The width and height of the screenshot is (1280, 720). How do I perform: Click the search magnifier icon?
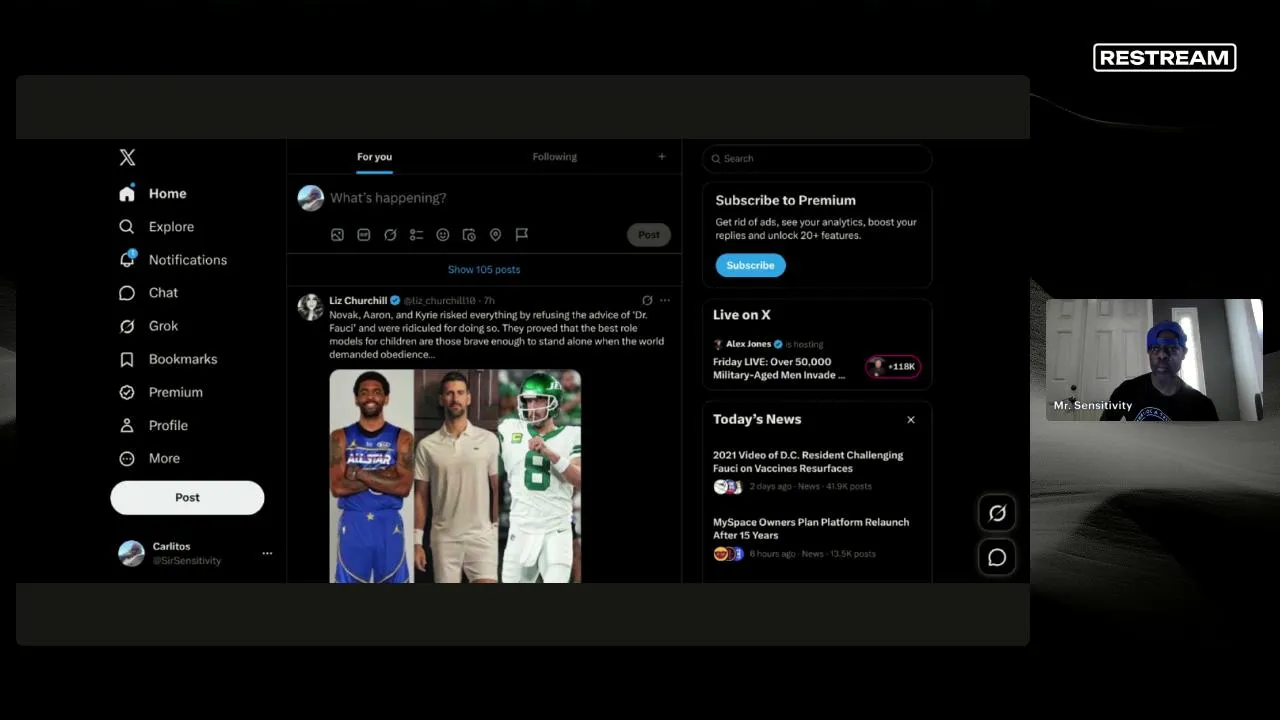(716, 158)
